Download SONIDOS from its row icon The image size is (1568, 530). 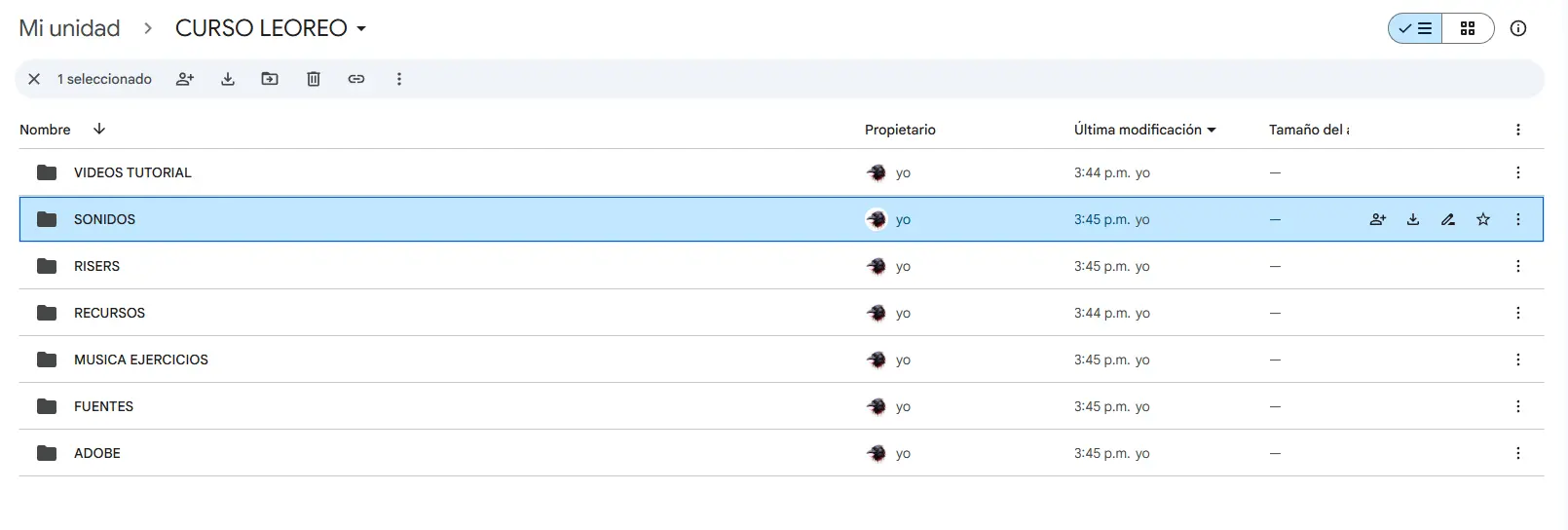[1413, 219]
